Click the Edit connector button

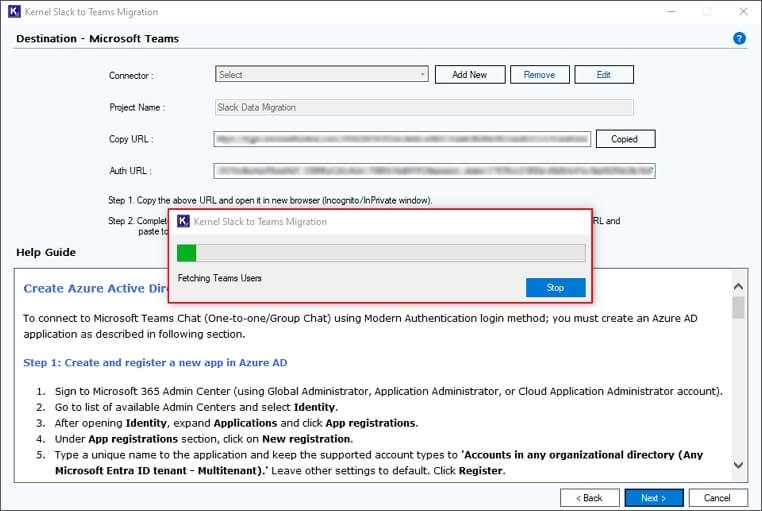[604, 74]
